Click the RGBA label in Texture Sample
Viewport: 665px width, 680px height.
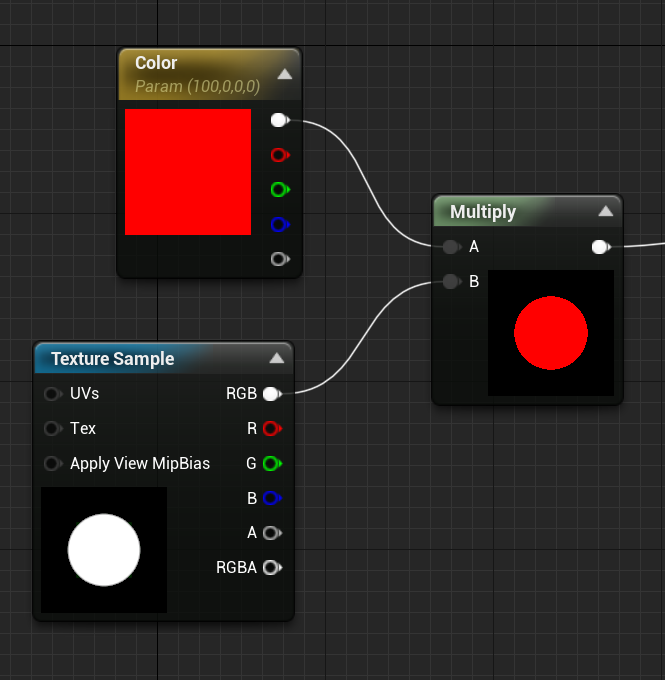[x=236, y=567]
